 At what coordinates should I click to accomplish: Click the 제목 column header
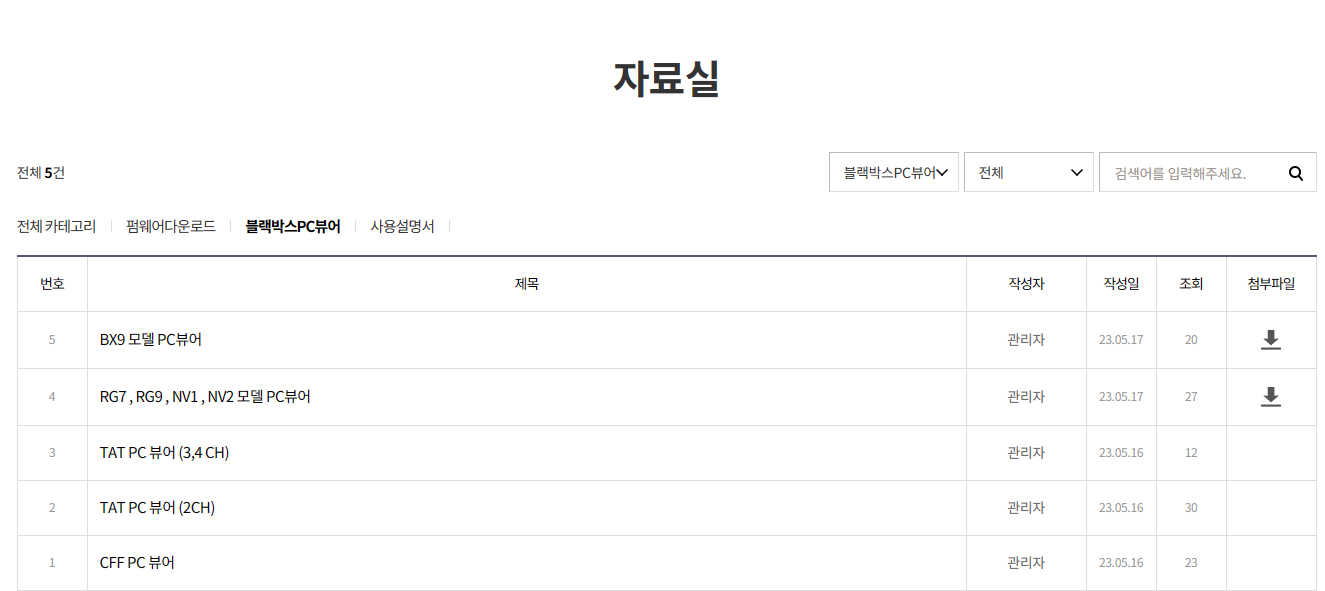click(527, 284)
